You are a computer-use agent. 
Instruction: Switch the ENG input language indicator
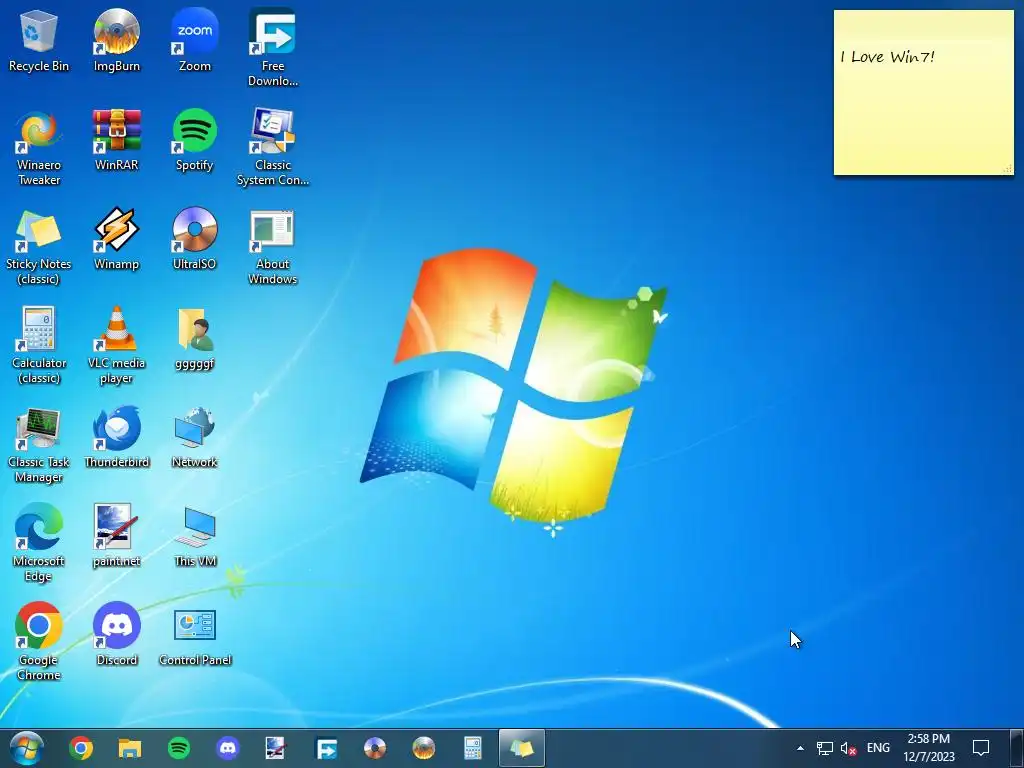pos(878,748)
